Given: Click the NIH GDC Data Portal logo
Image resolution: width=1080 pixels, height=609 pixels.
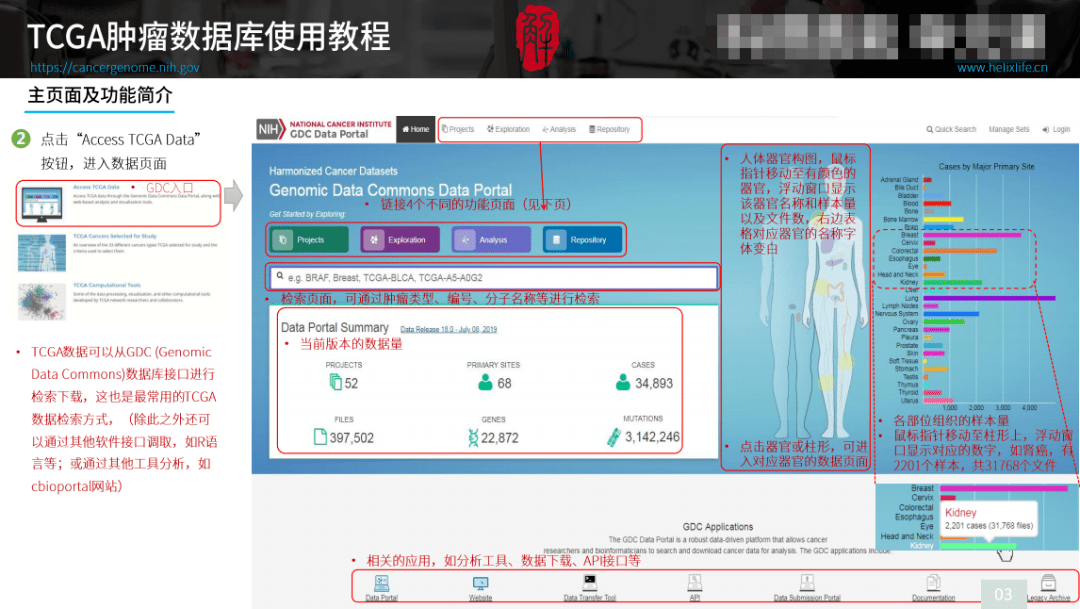Looking at the screenshot, I should [324, 129].
